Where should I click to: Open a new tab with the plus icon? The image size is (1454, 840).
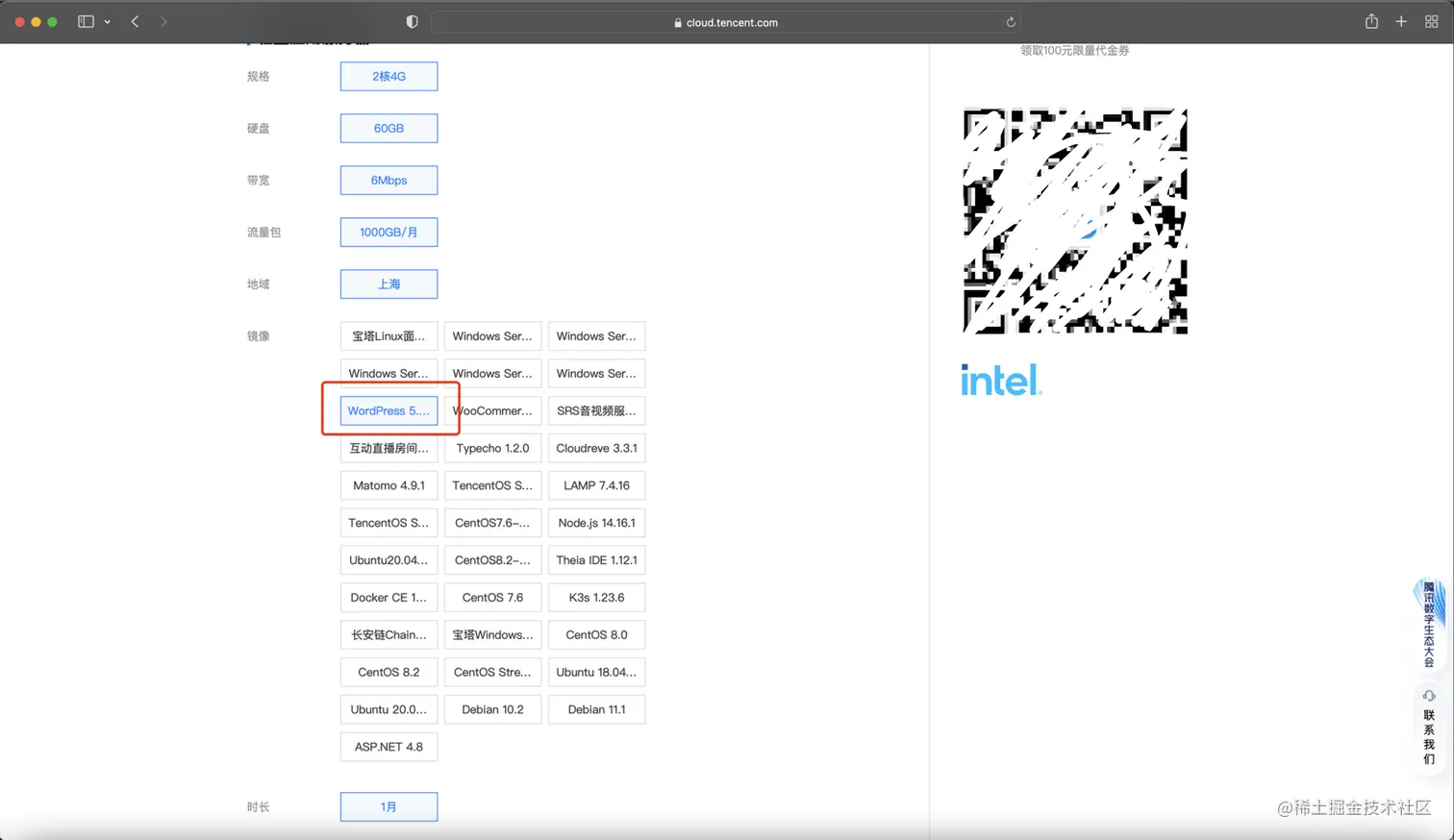pyautogui.click(x=1401, y=21)
